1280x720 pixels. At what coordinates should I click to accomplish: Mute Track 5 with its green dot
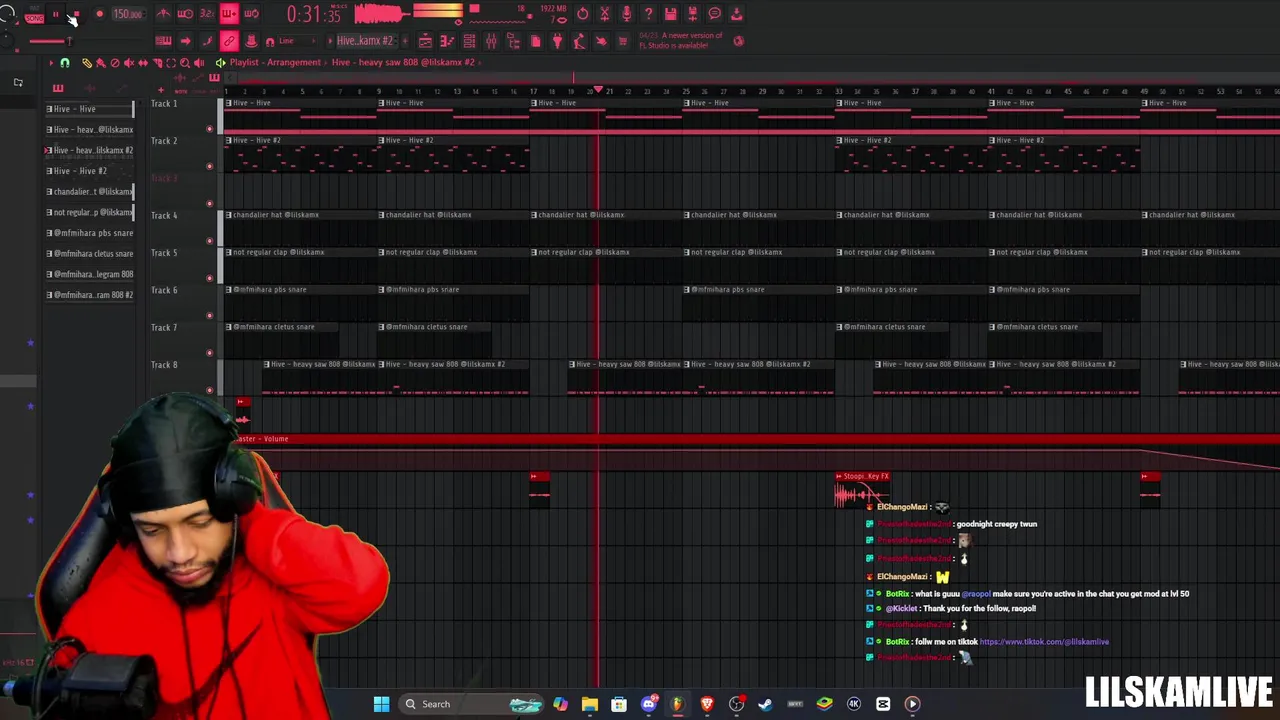pyautogui.click(x=209, y=278)
